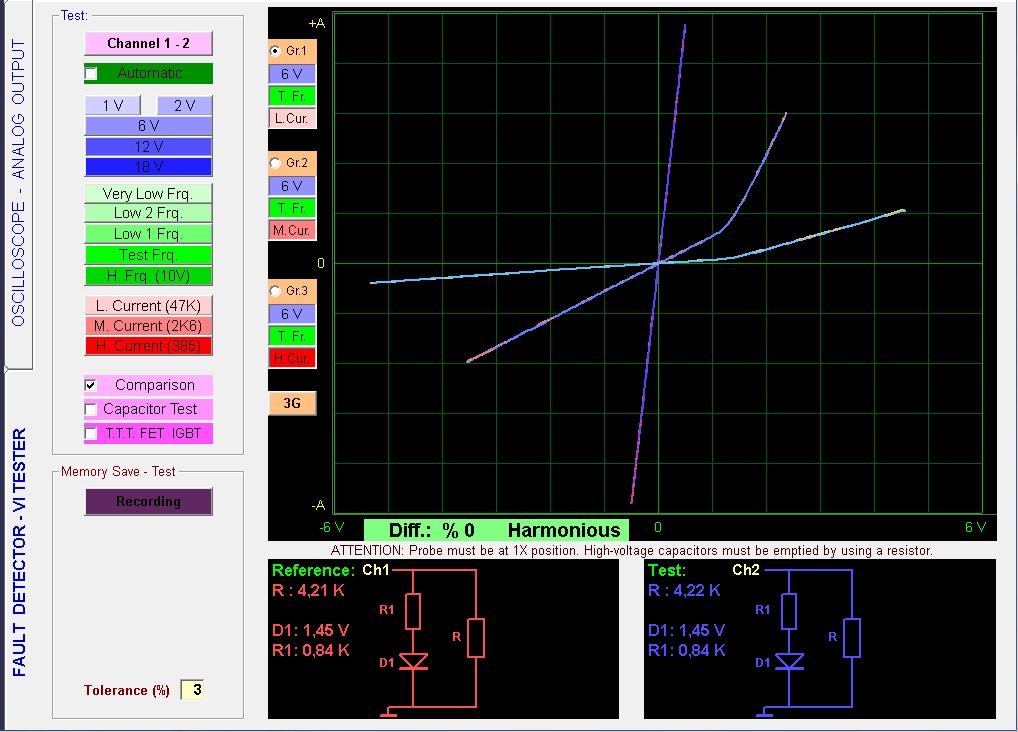Toggle the T.T.T. FET IGBT checkbox
The image size is (1018, 732).
click(92, 434)
